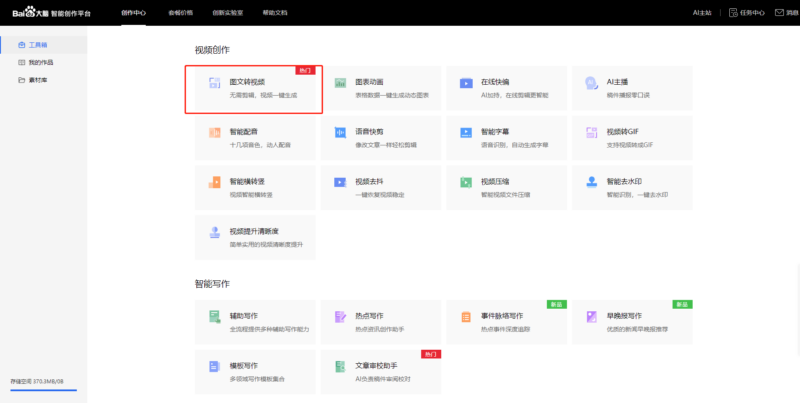The image size is (800, 403).
Task: Open the 帮助文档 tab
Action: click(x=275, y=13)
